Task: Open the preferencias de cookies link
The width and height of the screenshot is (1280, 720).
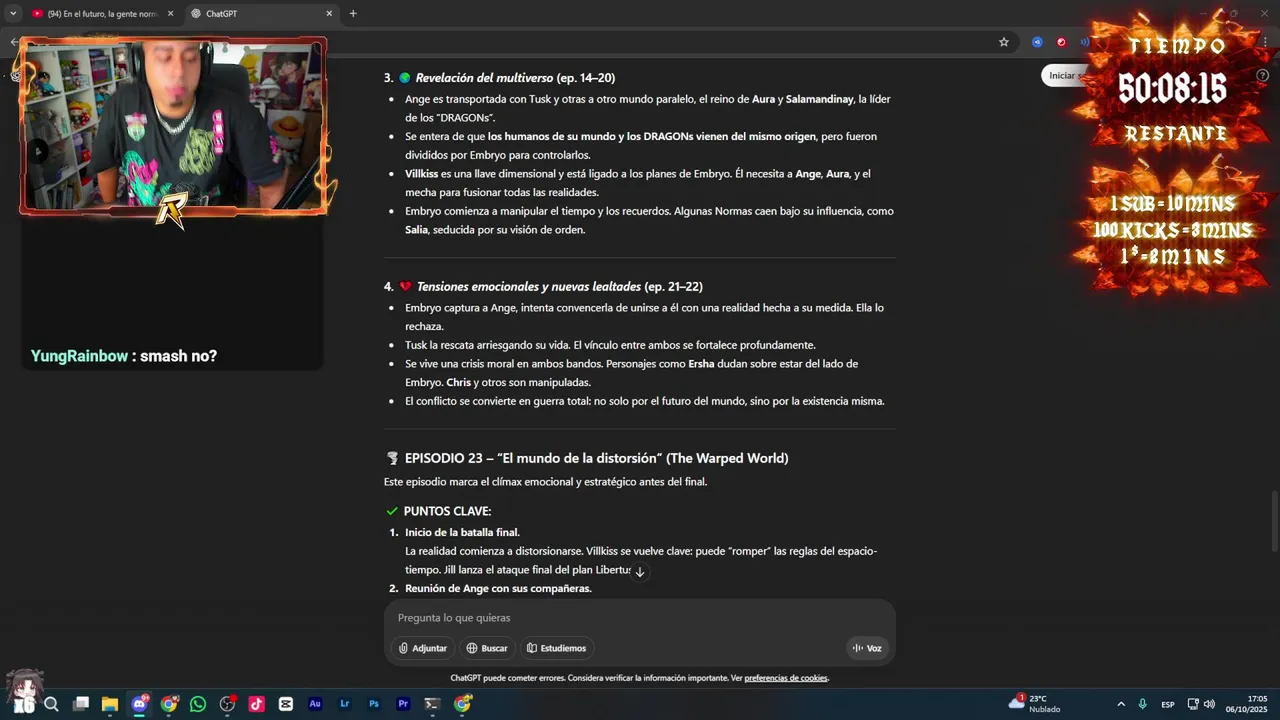Action: pyautogui.click(x=786, y=678)
